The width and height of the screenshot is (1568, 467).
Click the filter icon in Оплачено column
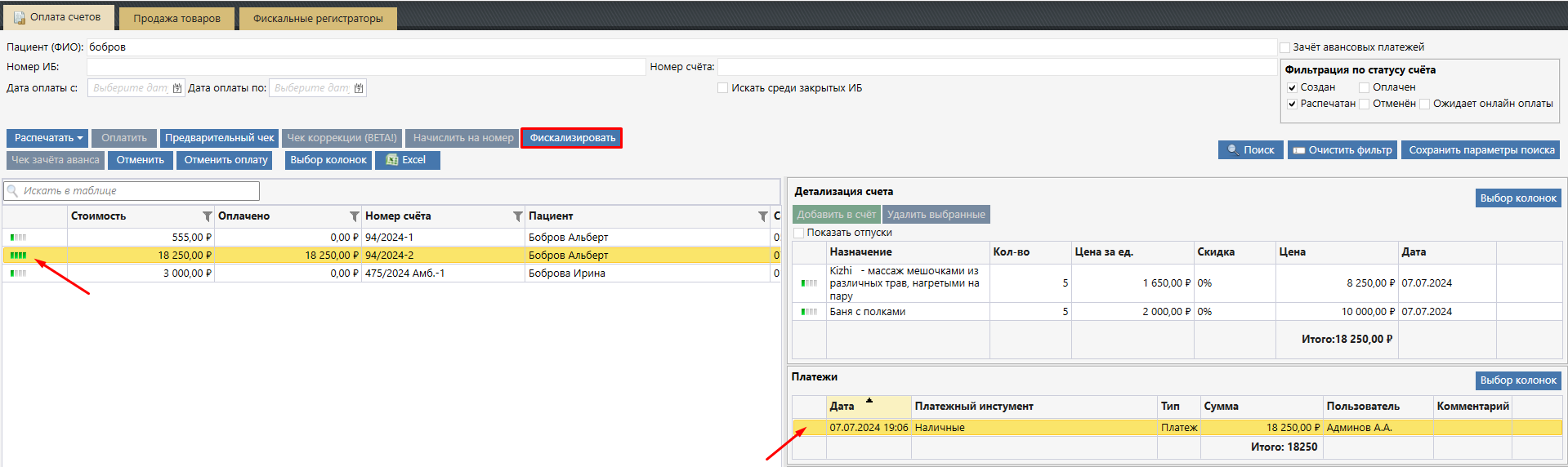click(x=354, y=216)
